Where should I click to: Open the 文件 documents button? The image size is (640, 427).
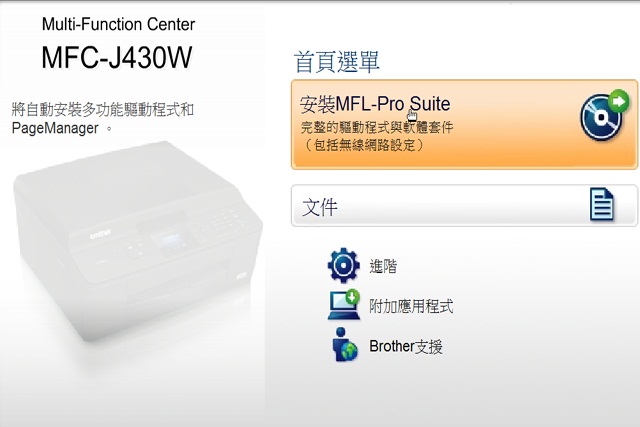tap(464, 205)
